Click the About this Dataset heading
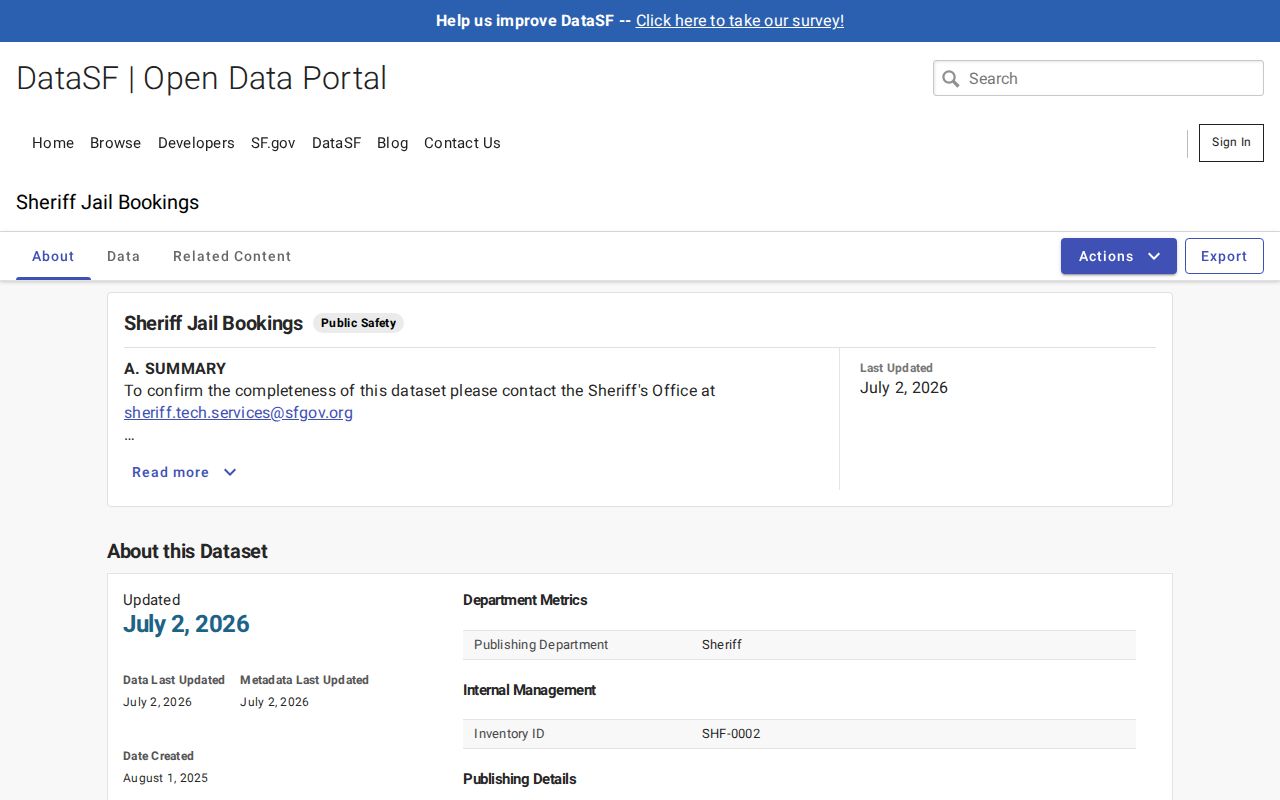The width and height of the screenshot is (1280, 800). coord(187,551)
